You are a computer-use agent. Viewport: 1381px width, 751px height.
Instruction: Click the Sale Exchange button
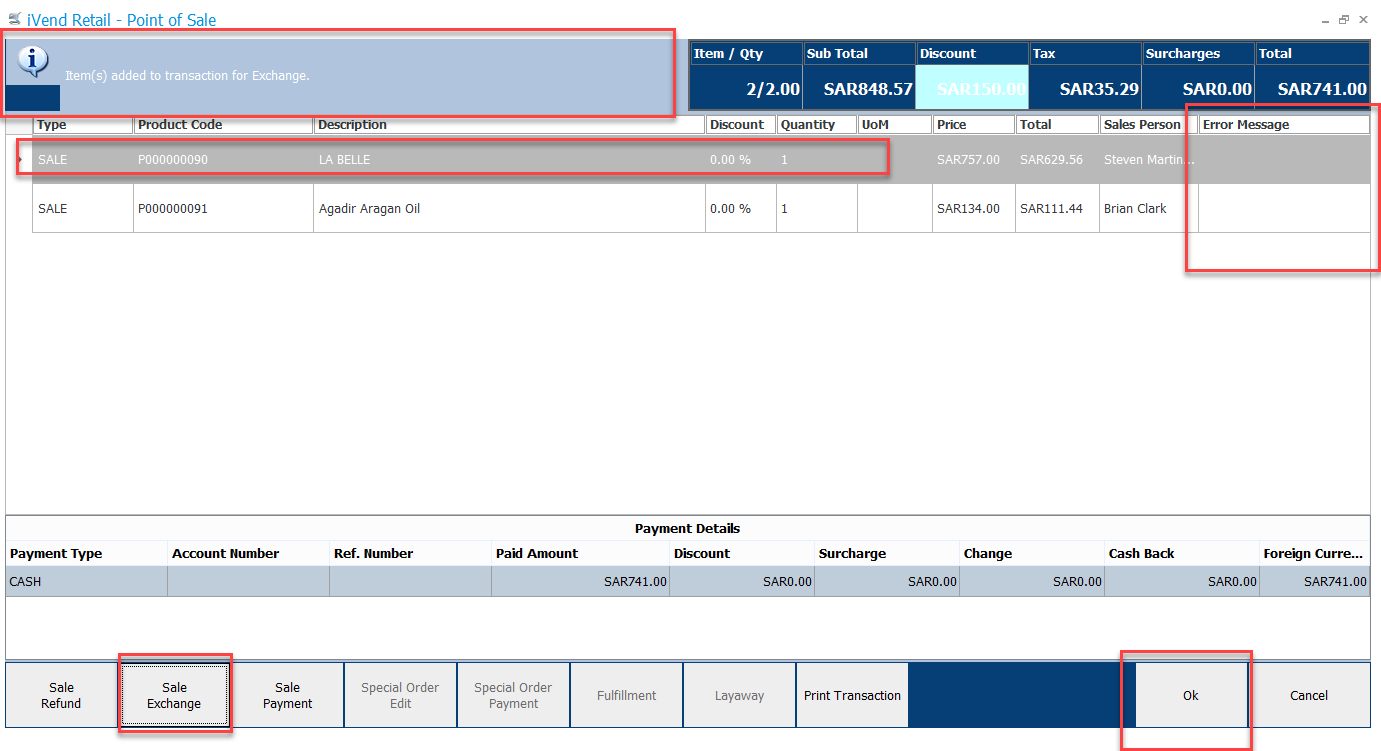(x=174, y=695)
